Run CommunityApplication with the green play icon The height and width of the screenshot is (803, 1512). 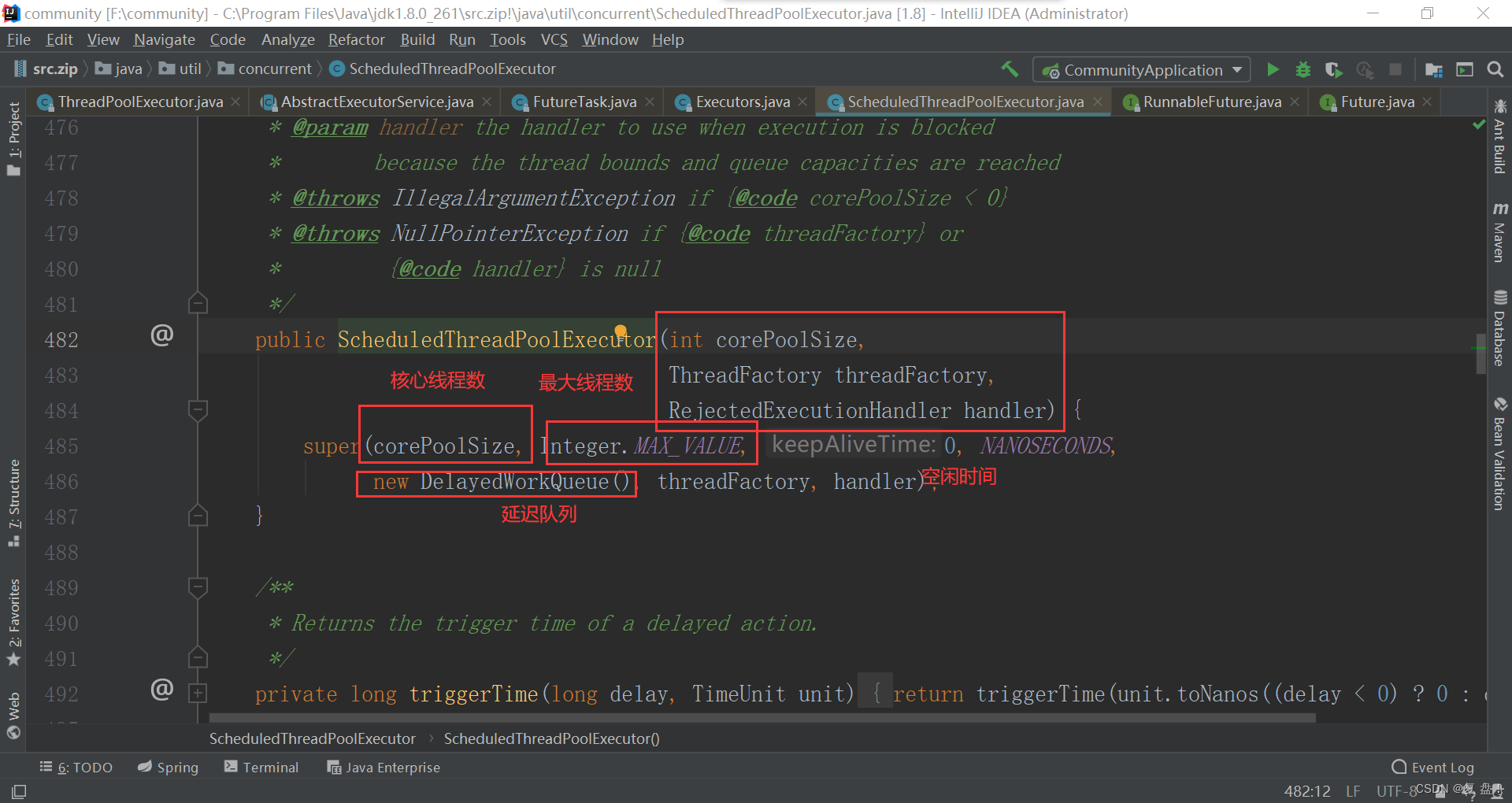1273,69
